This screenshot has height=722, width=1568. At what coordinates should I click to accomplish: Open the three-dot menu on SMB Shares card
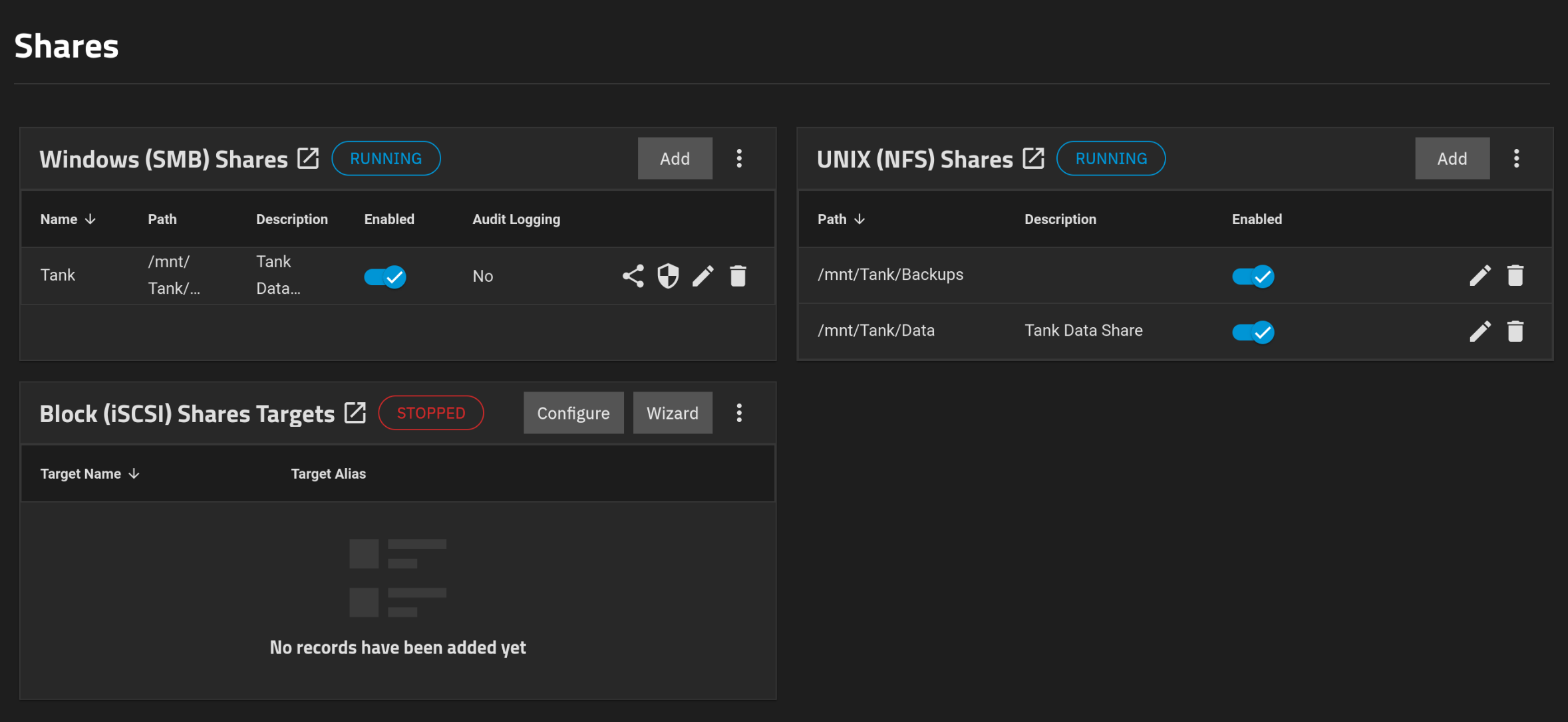pos(740,158)
